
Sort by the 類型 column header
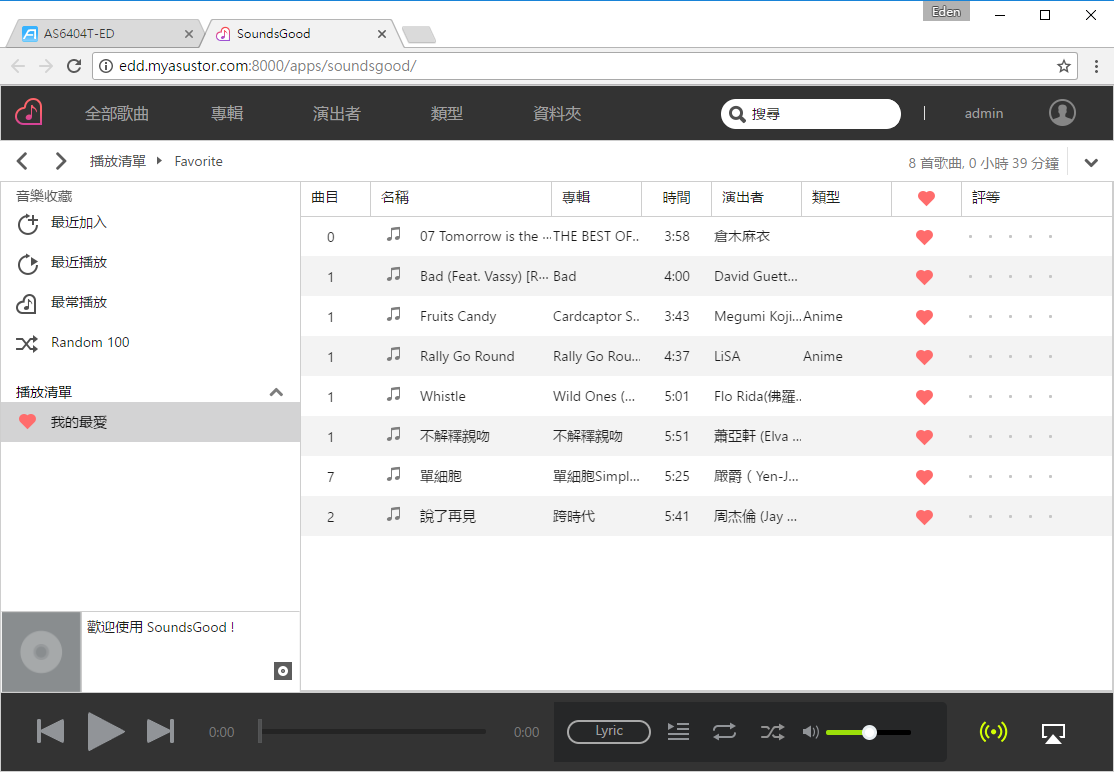tap(846, 198)
